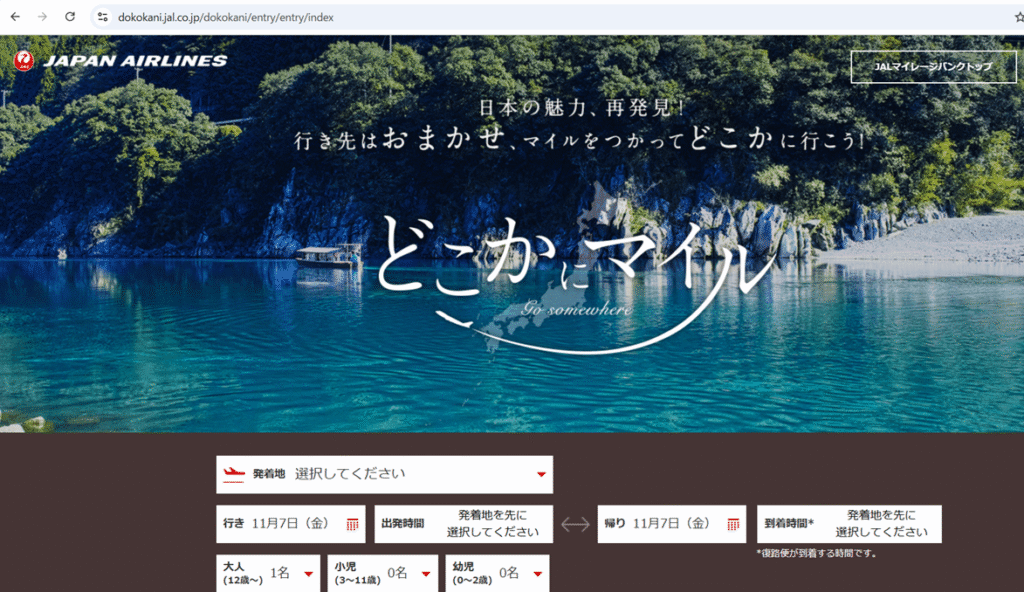
Task: Click the browser forward arrow
Action: click(x=42, y=17)
